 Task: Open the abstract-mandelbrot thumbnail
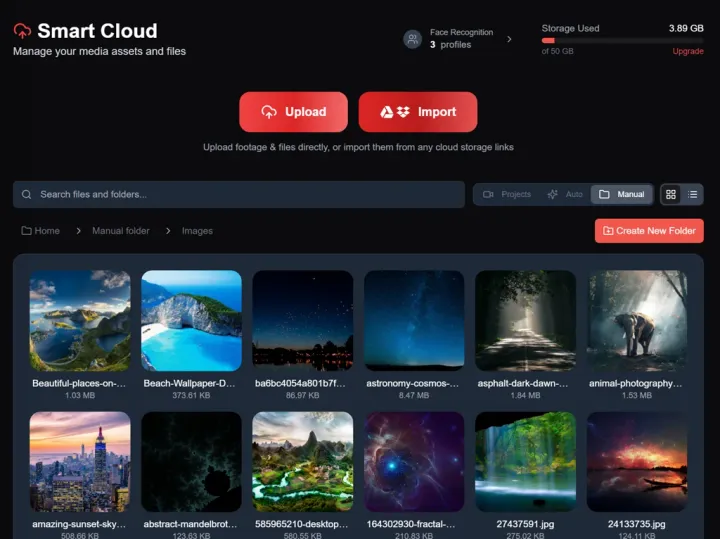point(191,461)
